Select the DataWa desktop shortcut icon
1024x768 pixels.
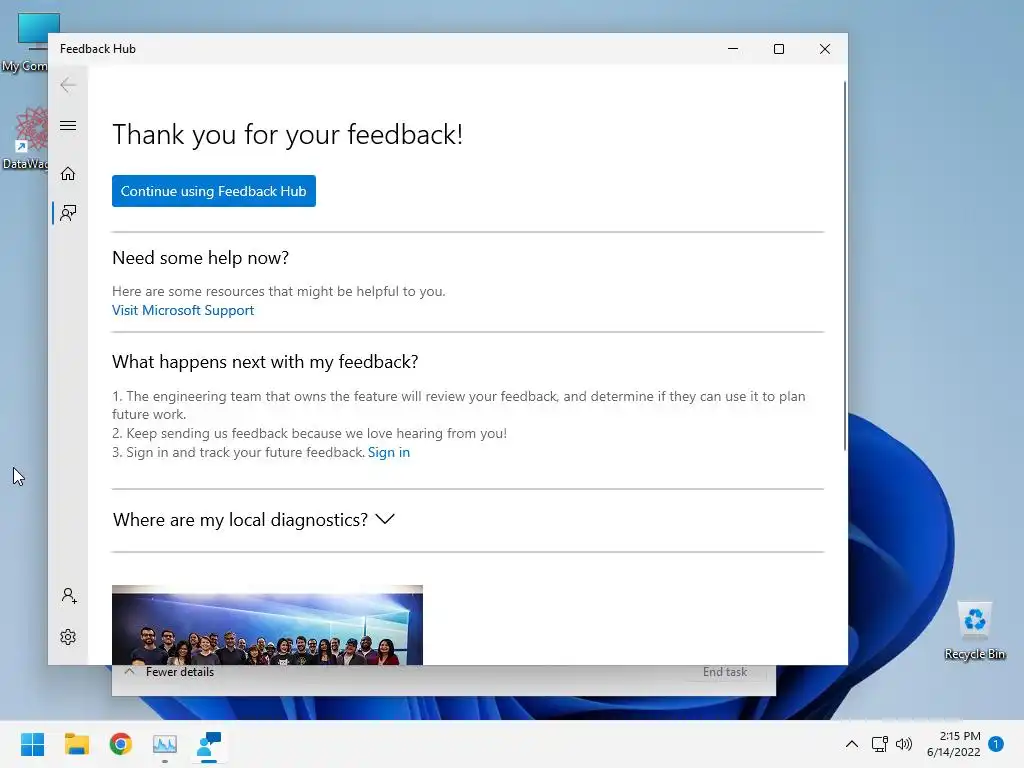(25, 138)
